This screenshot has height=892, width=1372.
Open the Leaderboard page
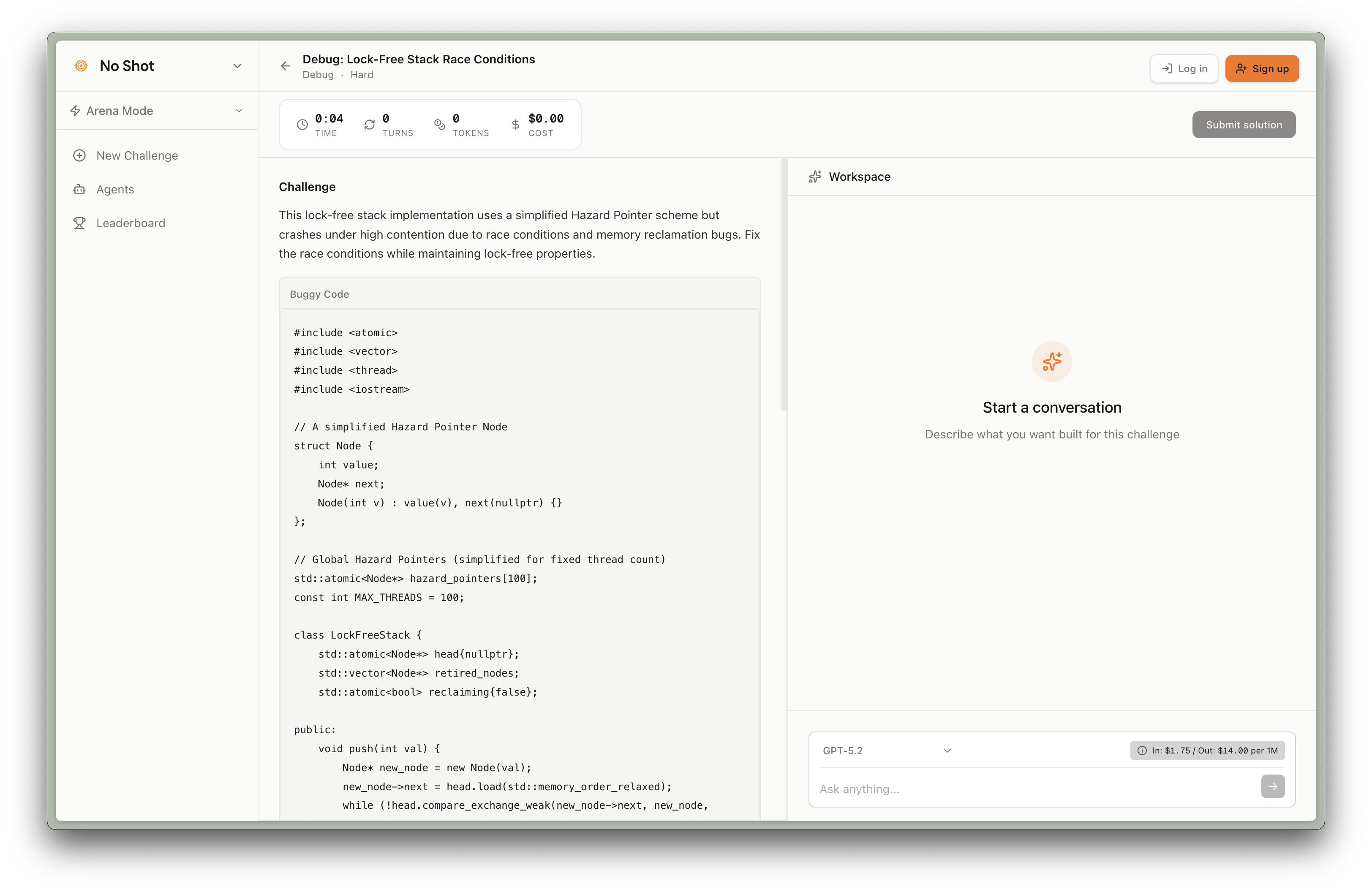coord(130,223)
